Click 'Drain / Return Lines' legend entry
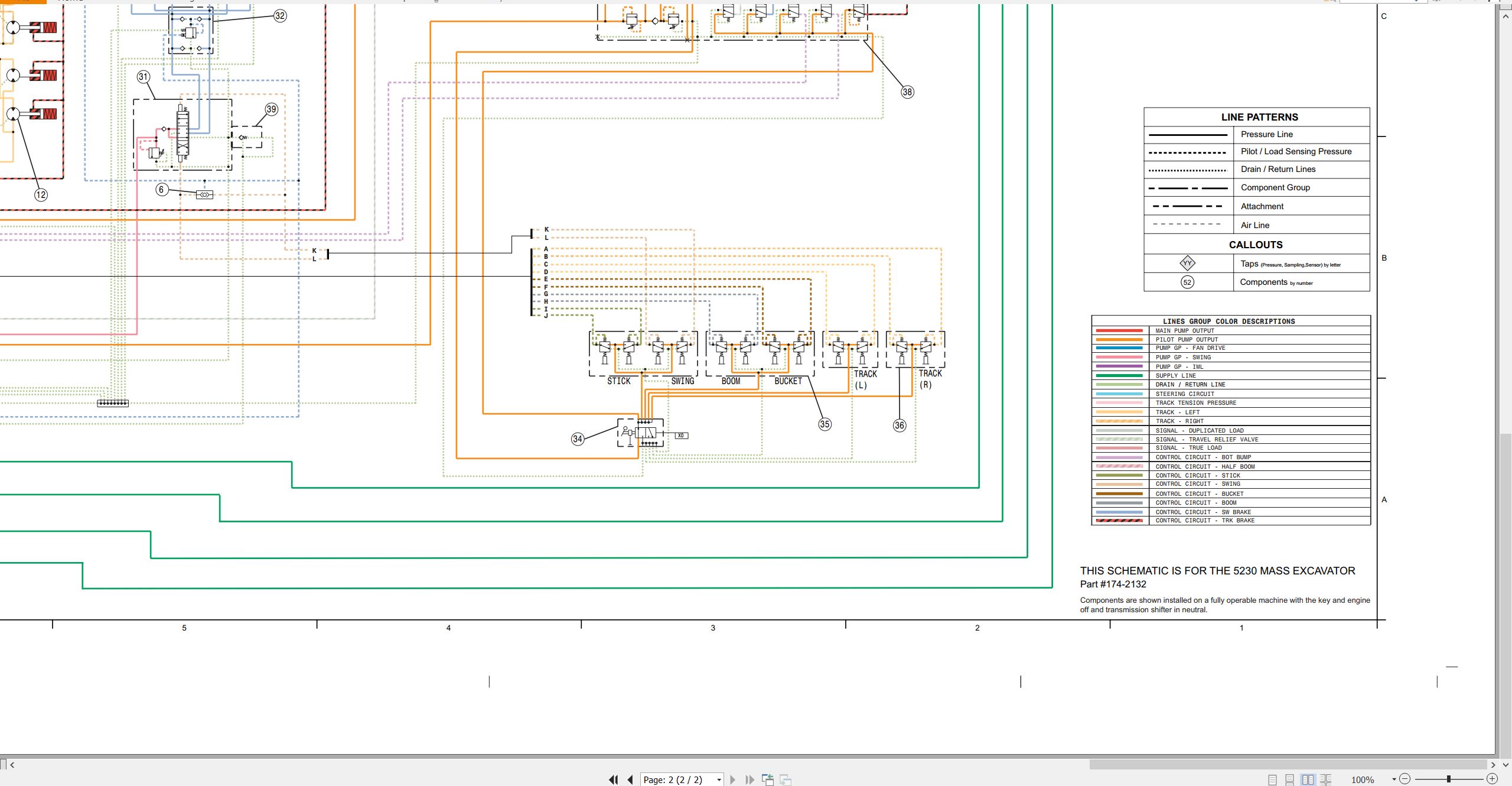The image size is (1512, 786). [1278, 169]
